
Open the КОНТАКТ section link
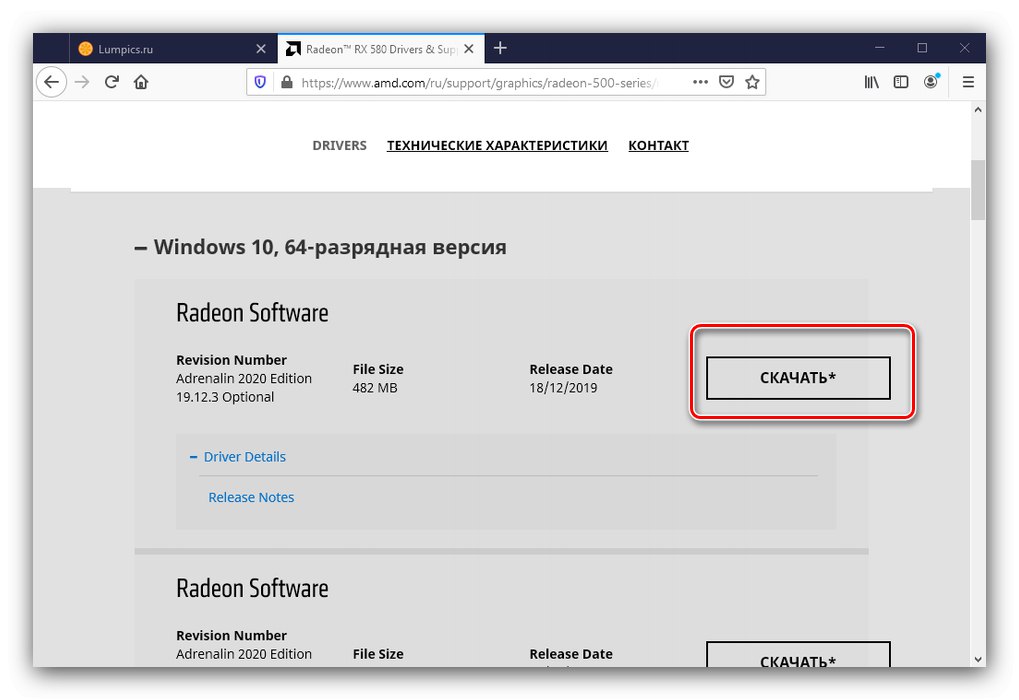tap(658, 146)
